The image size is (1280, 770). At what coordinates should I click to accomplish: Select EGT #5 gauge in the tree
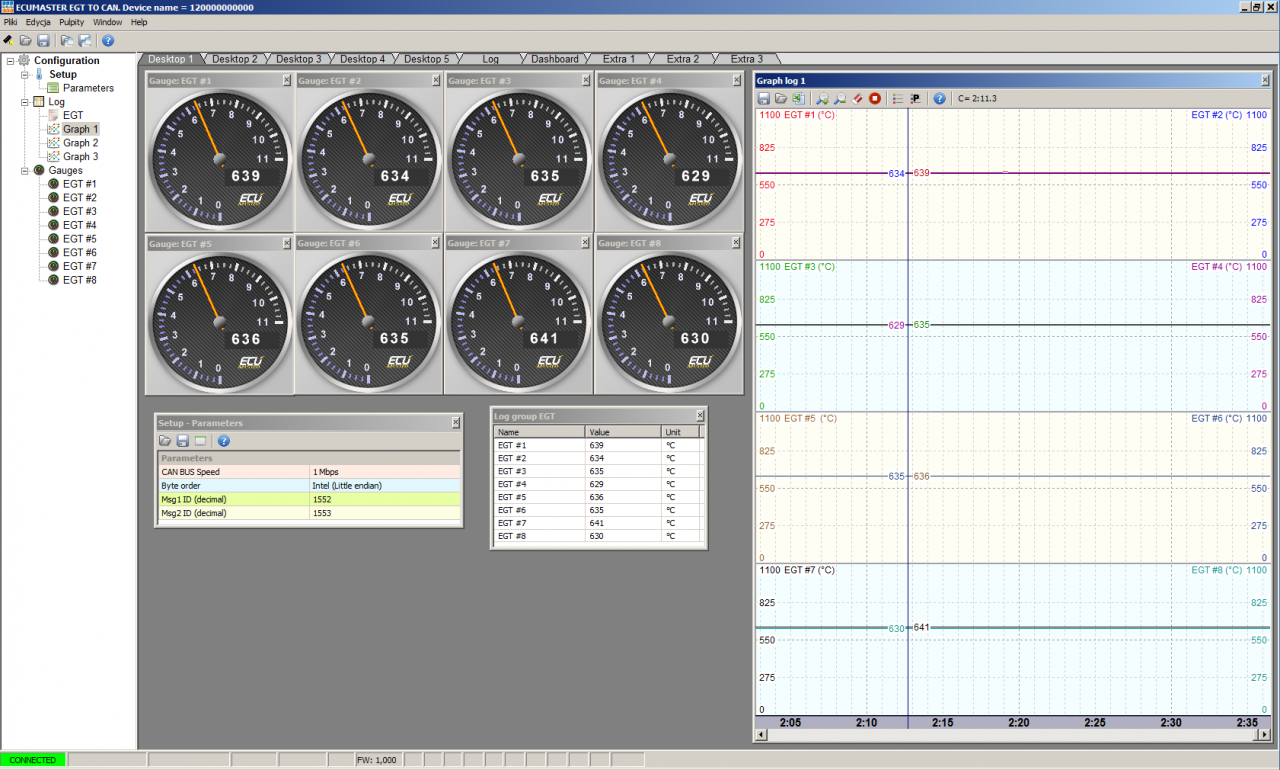(x=79, y=239)
